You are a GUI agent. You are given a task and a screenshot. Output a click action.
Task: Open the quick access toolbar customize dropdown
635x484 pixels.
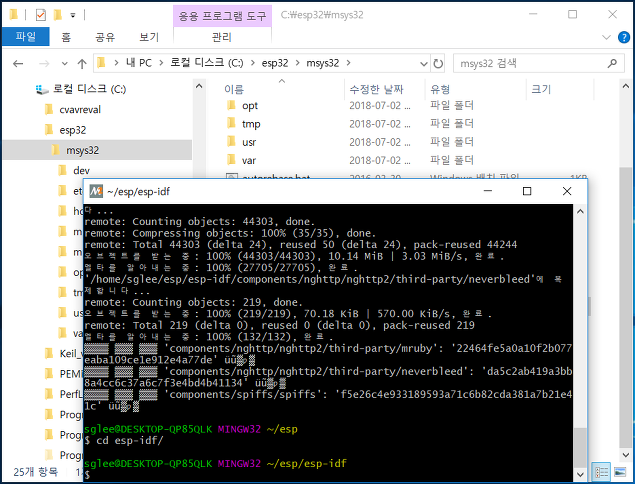[x=73, y=15]
